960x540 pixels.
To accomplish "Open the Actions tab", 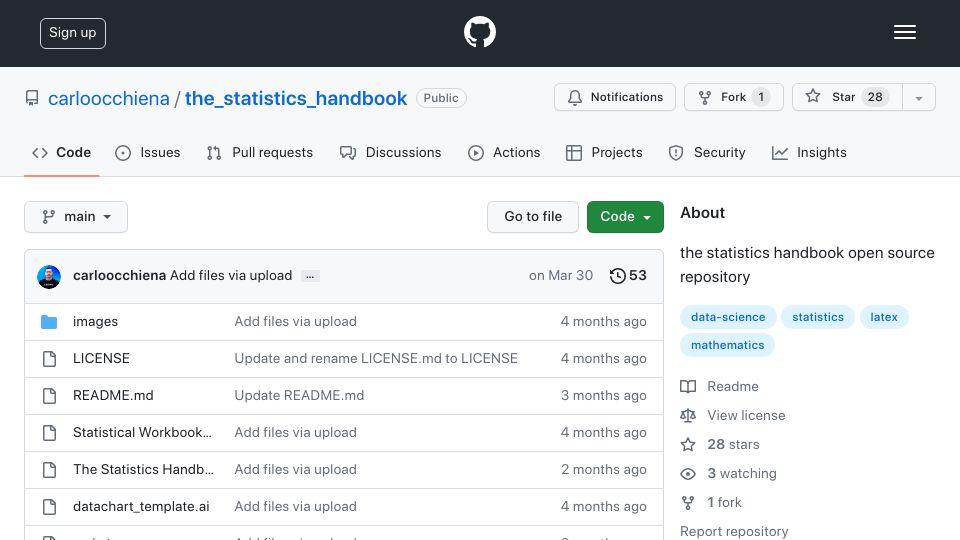I will [x=504, y=152].
